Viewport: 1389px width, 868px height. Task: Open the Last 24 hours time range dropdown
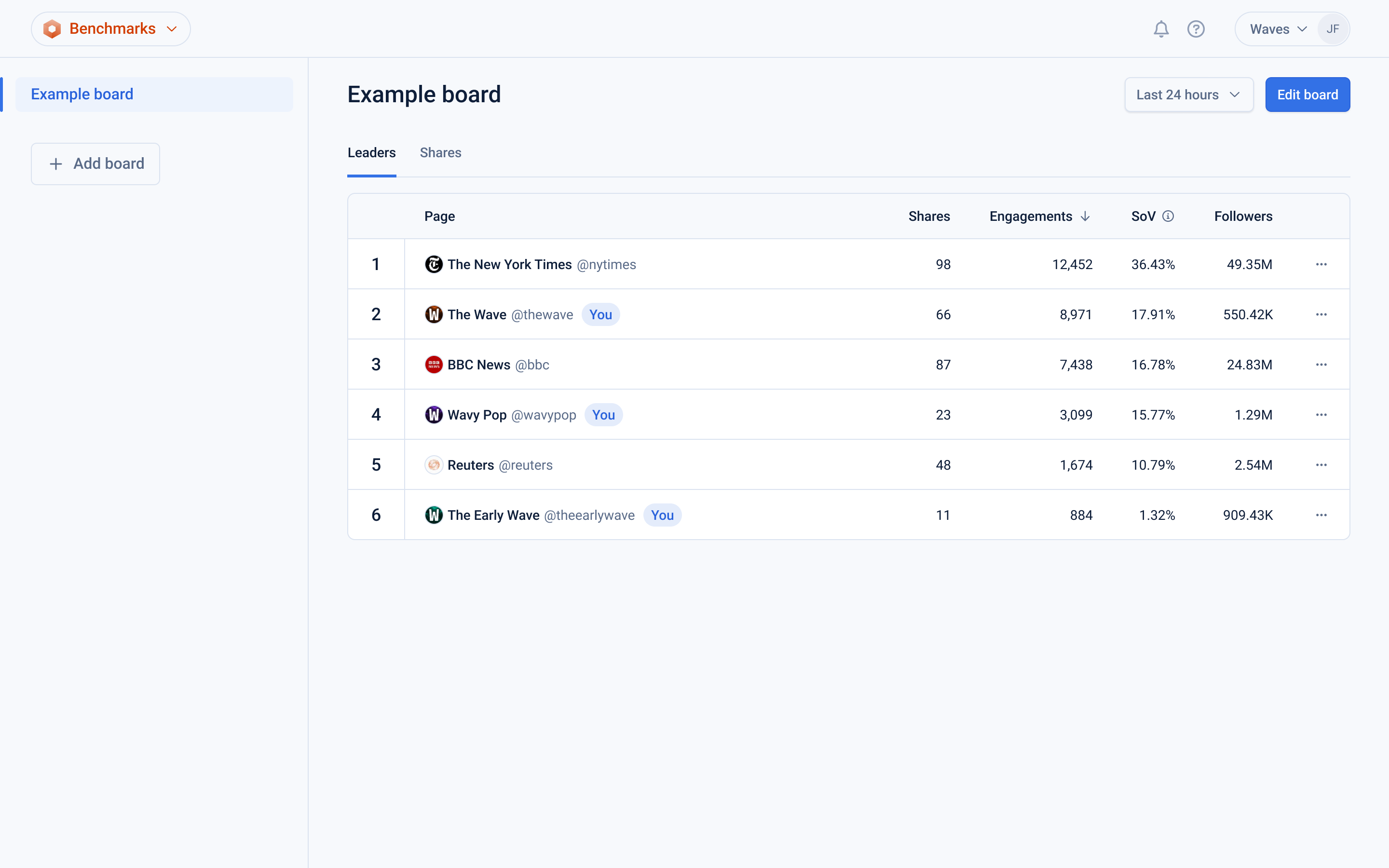click(x=1189, y=95)
